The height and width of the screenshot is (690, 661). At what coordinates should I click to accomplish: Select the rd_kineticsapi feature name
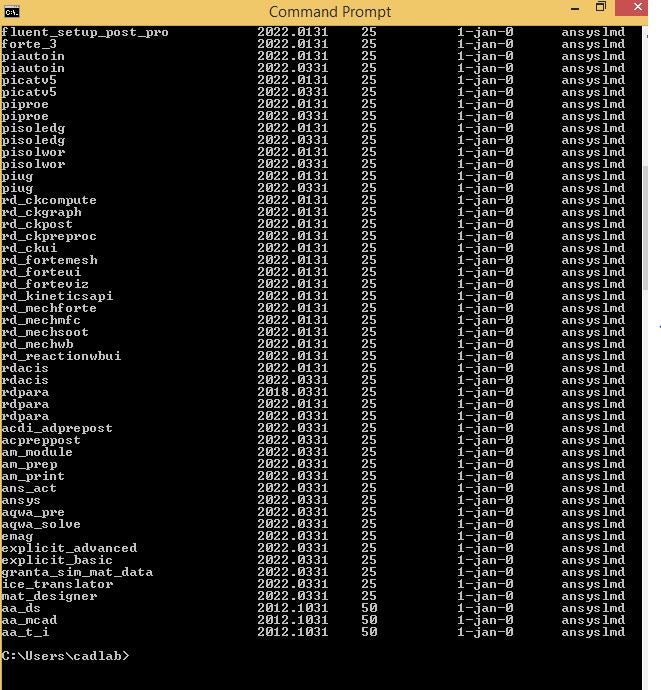click(x=57, y=296)
